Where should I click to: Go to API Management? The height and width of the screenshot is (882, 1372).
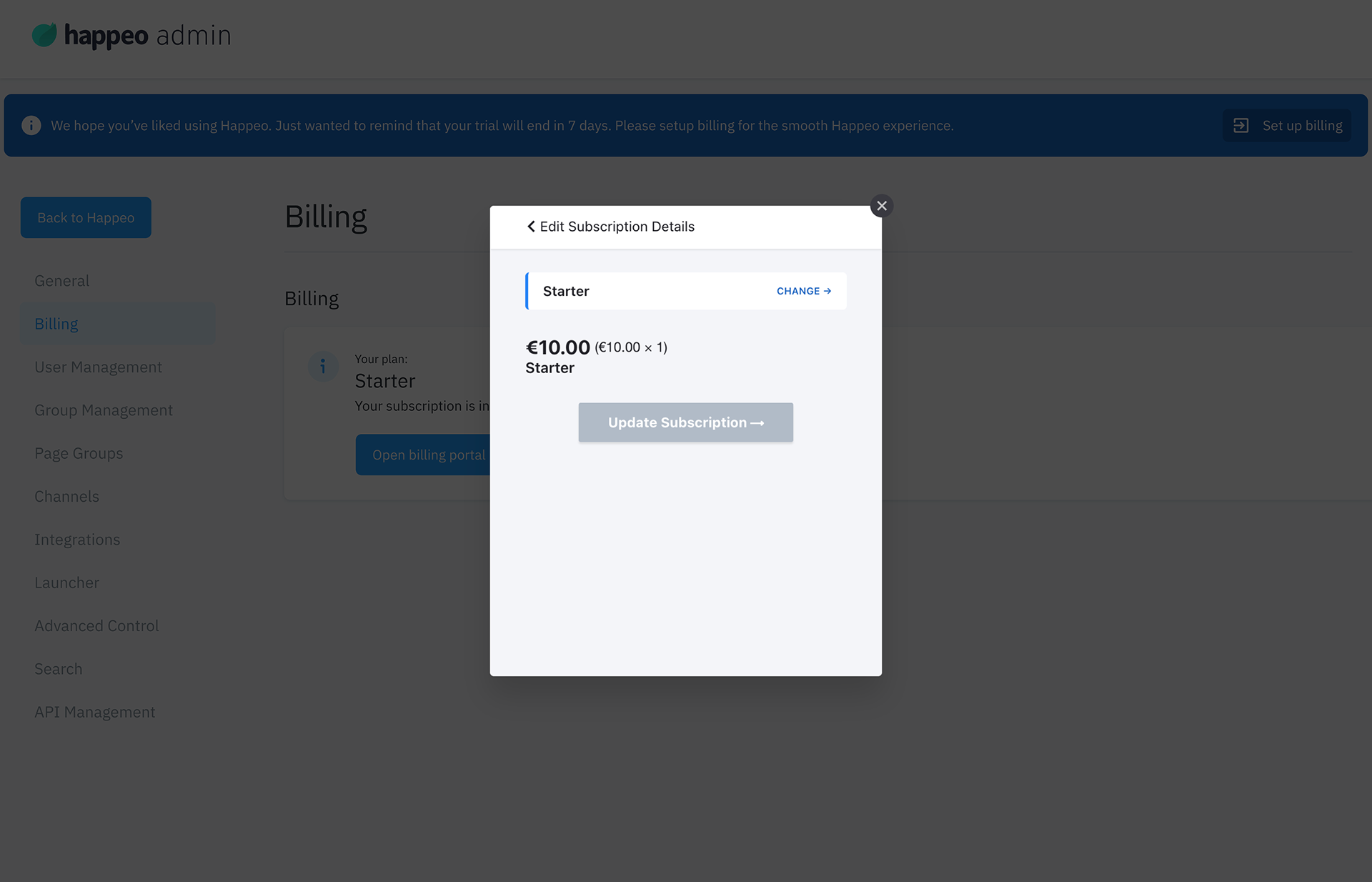[x=94, y=711]
